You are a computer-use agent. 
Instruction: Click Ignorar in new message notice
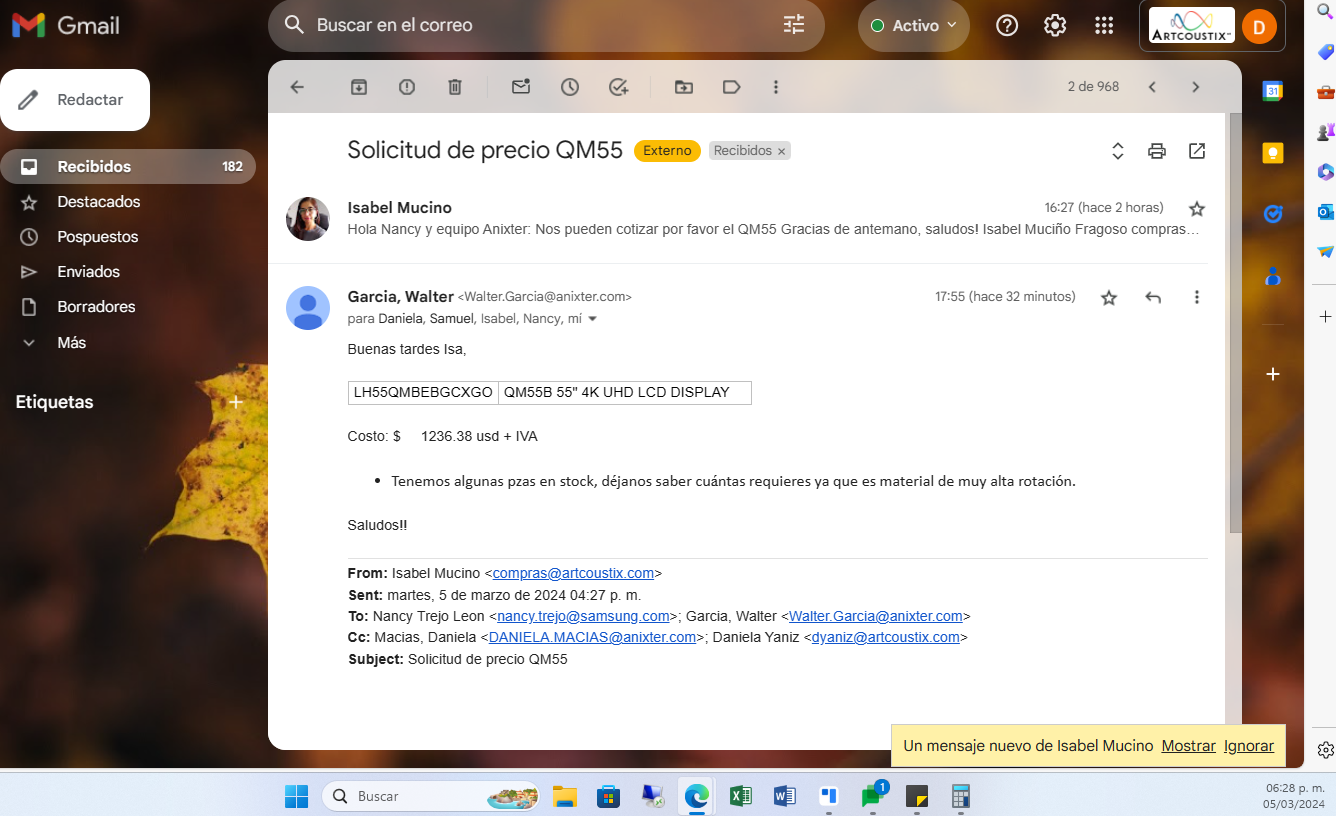click(x=1249, y=746)
